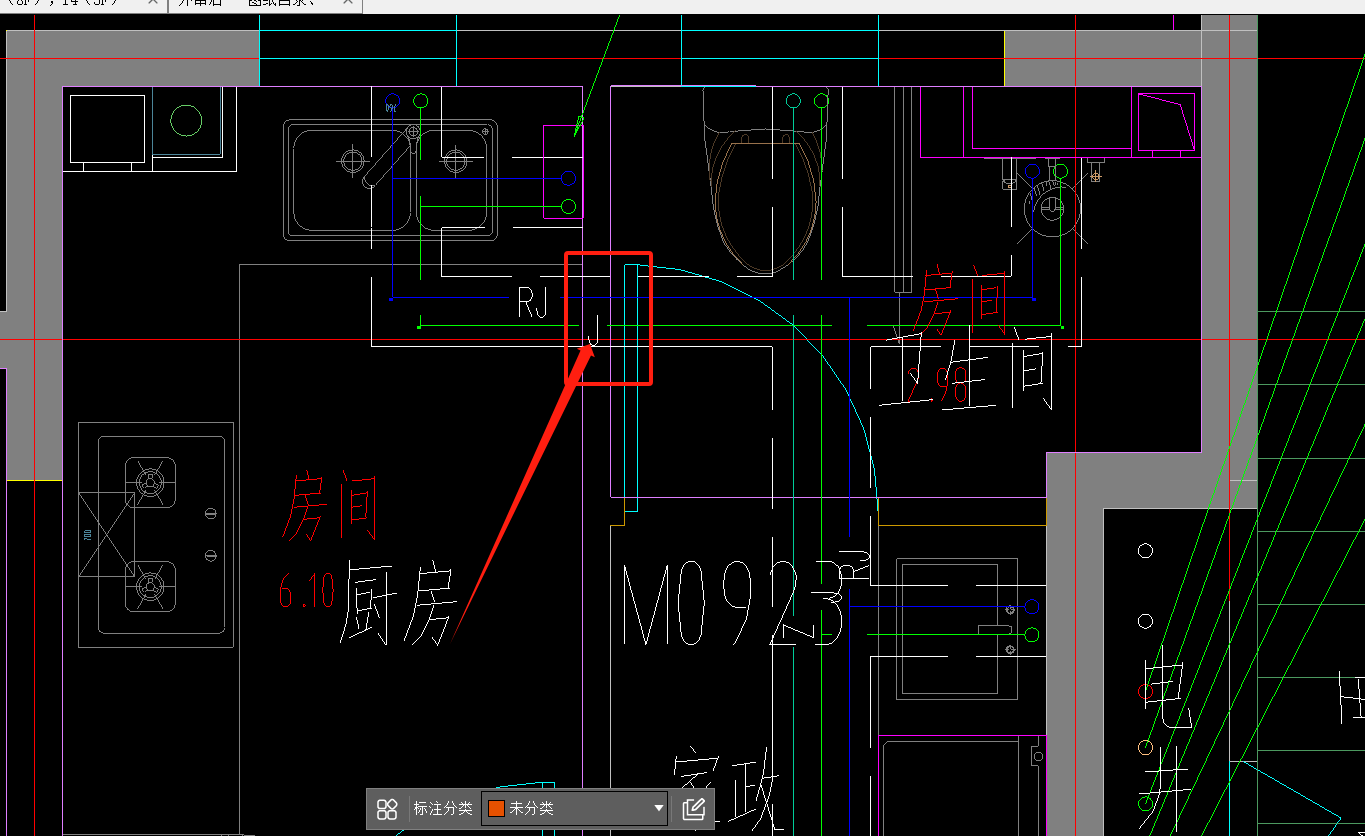Click the 标注分类 label
Viewport: 1365px width, 836px height.
pyautogui.click(x=442, y=809)
